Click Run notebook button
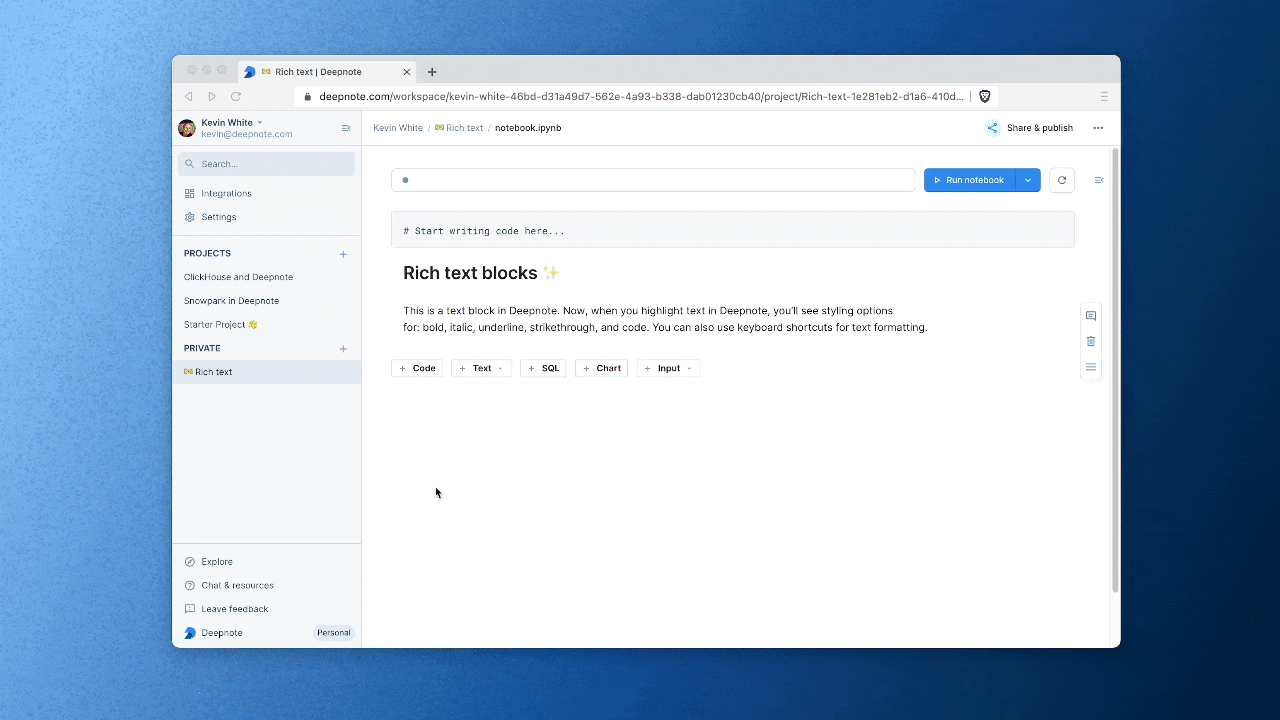 pyautogui.click(x=970, y=180)
